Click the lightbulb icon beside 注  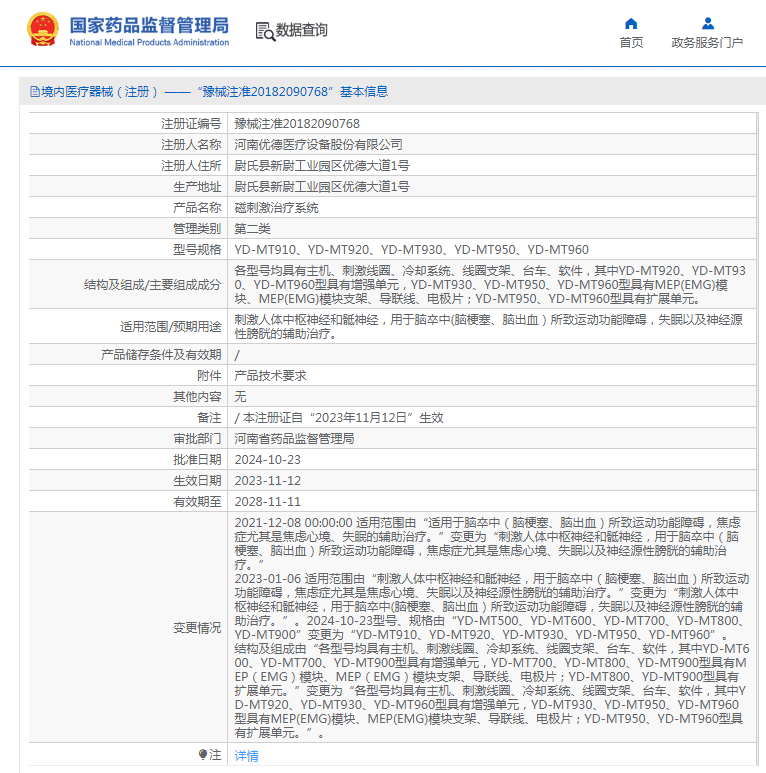(203, 754)
